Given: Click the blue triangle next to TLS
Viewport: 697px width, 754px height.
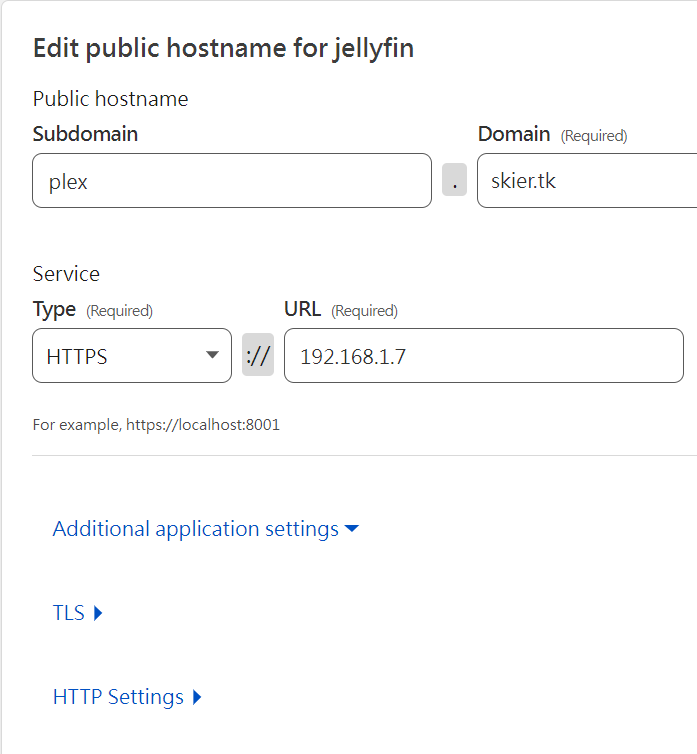Looking at the screenshot, I should tap(98, 613).
